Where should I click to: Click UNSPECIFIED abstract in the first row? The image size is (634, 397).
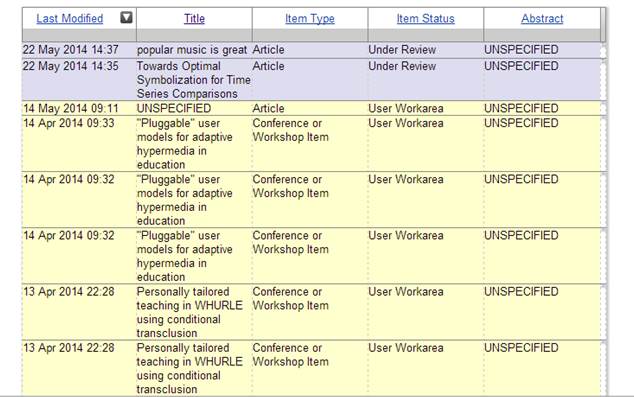pyautogui.click(x=521, y=50)
